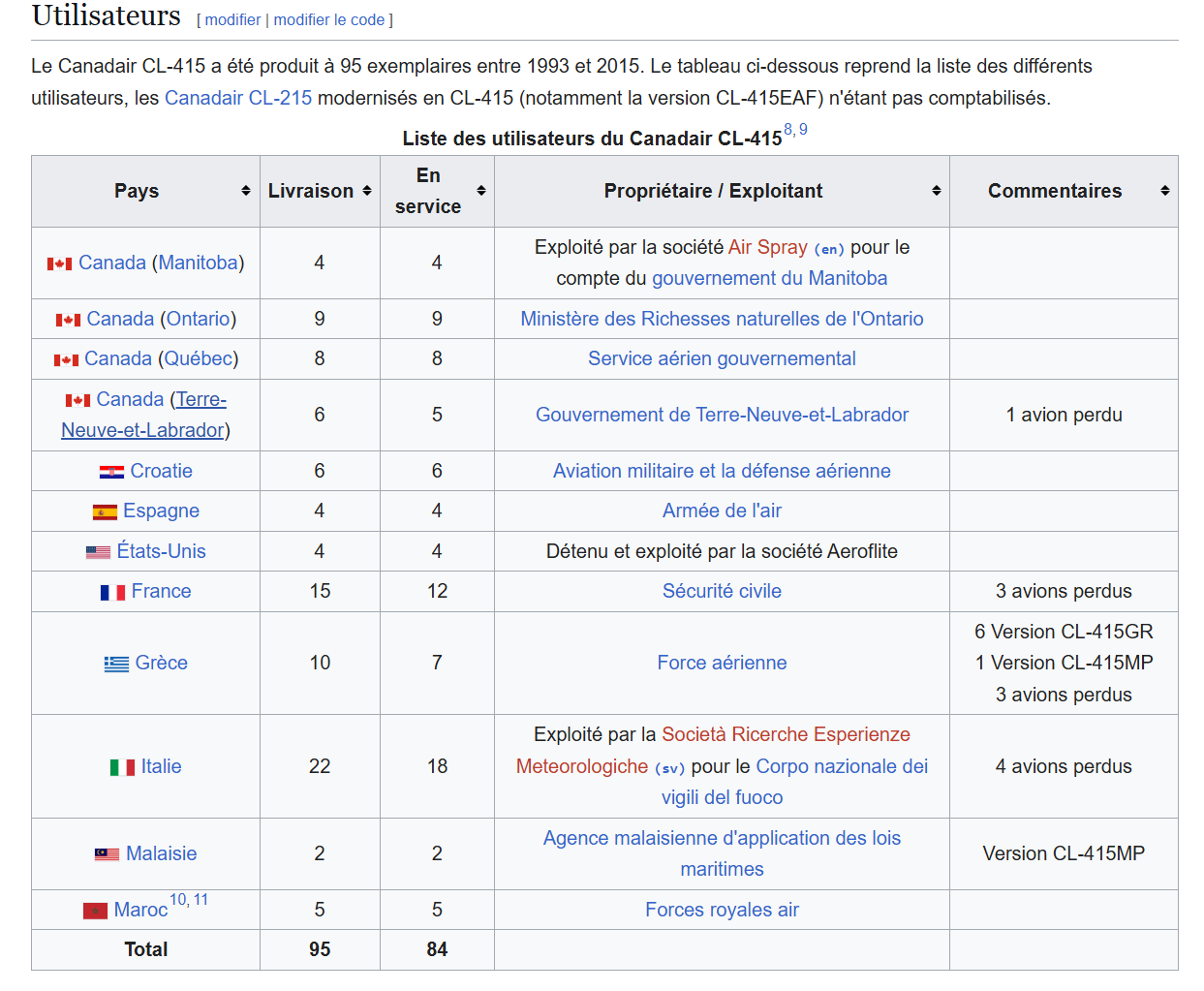
Task: Open the Canada link in the Manitoba row
Action: tap(112, 263)
